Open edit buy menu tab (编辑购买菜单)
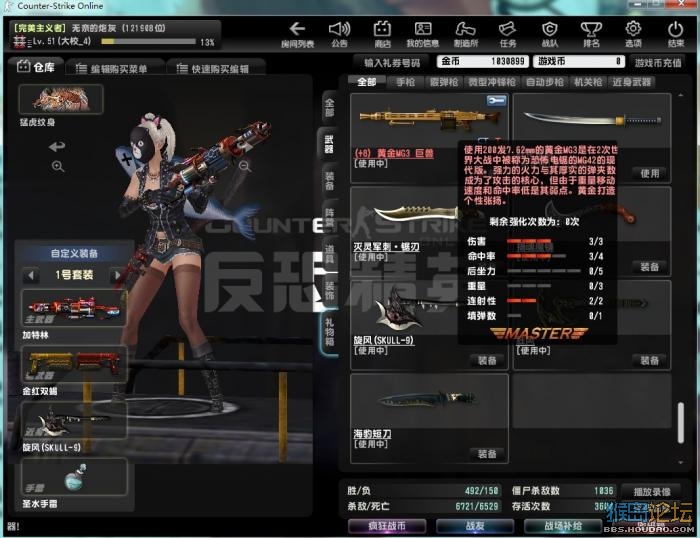This screenshot has height=538, width=700. pos(113,69)
